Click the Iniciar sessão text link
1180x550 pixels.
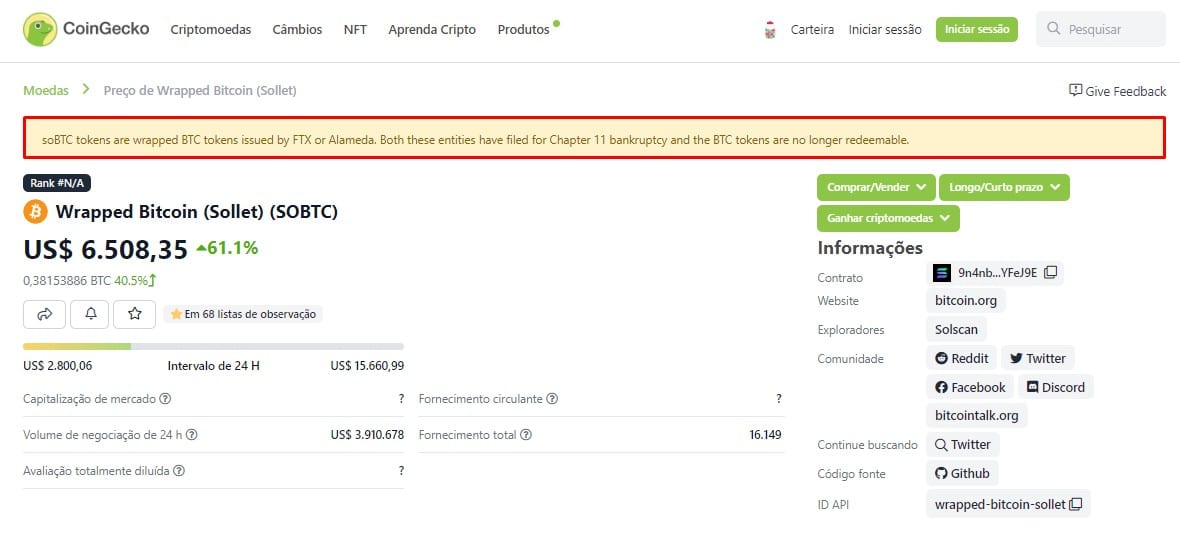click(x=885, y=29)
